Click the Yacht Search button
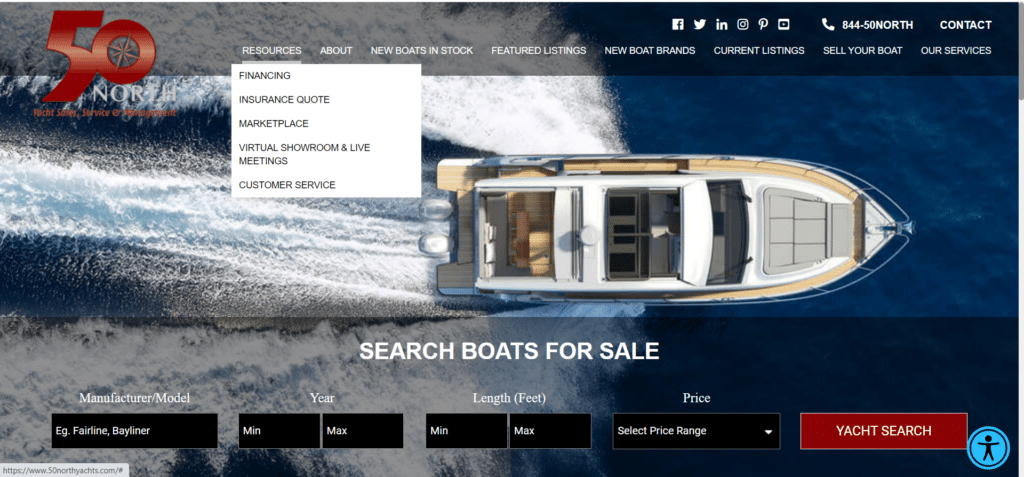 click(x=884, y=431)
